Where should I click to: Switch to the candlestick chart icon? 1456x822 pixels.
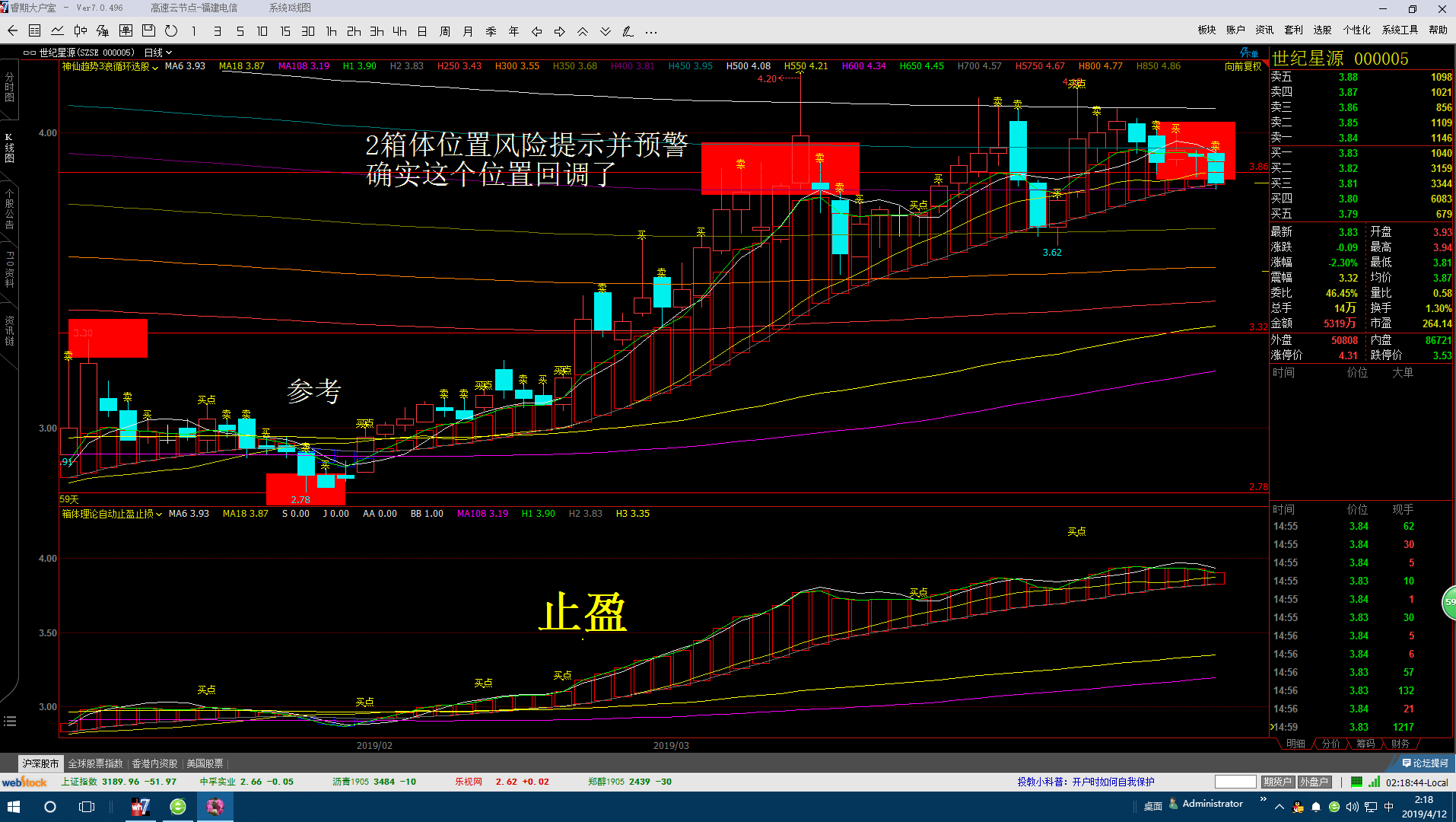[80, 31]
